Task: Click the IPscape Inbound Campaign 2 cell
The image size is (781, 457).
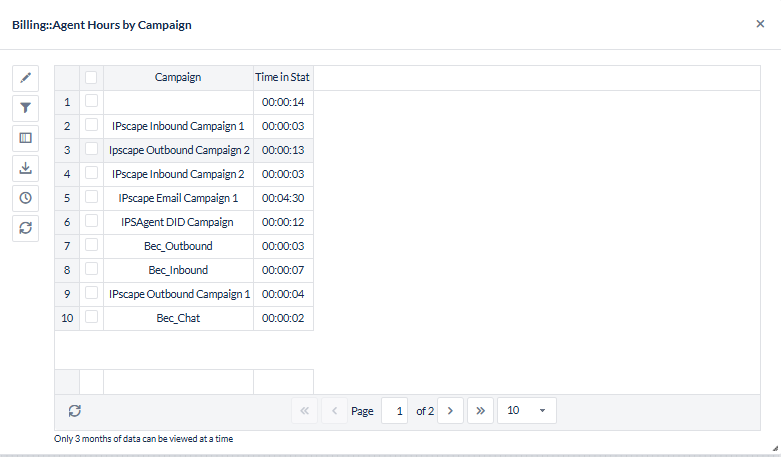Action: (x=178, y=174)
